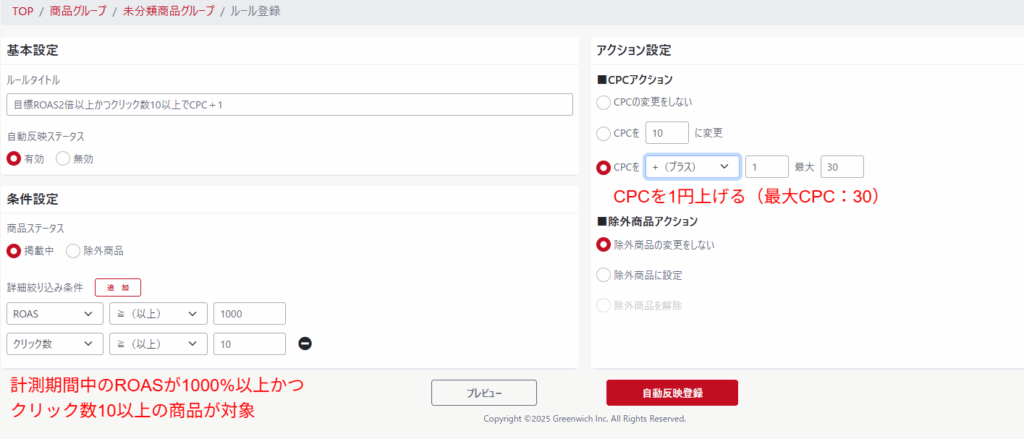Open the ROAS condition dropdown
This screenshot has width=1024, height=439.
[x=54, y=314]
